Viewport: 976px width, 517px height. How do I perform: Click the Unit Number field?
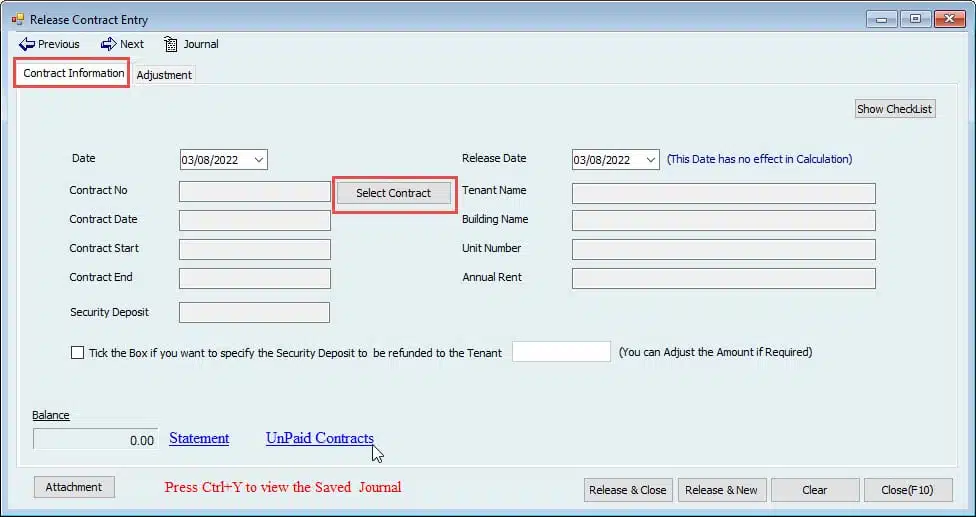724,249
